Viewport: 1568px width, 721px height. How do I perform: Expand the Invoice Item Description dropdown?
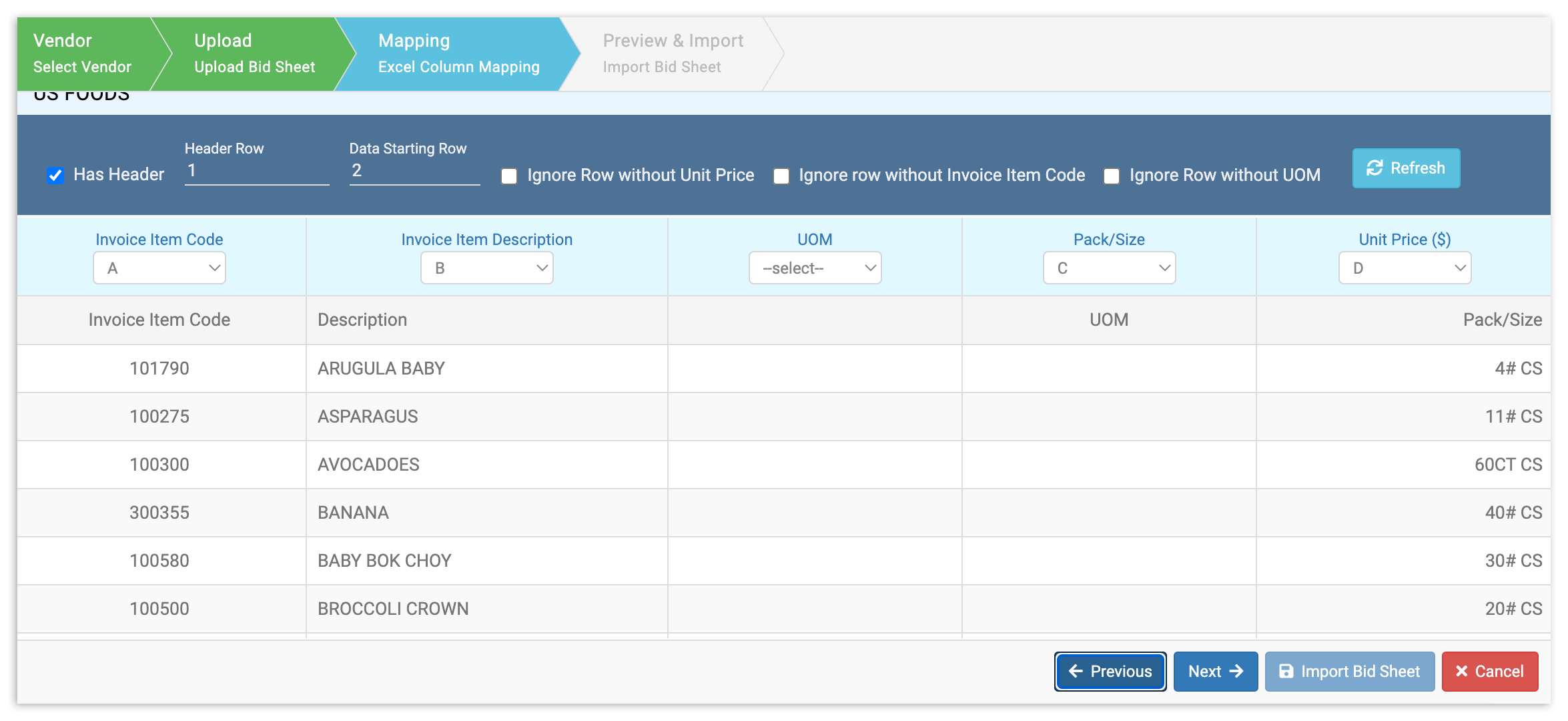pyautogui.click(x=486, y=268)
